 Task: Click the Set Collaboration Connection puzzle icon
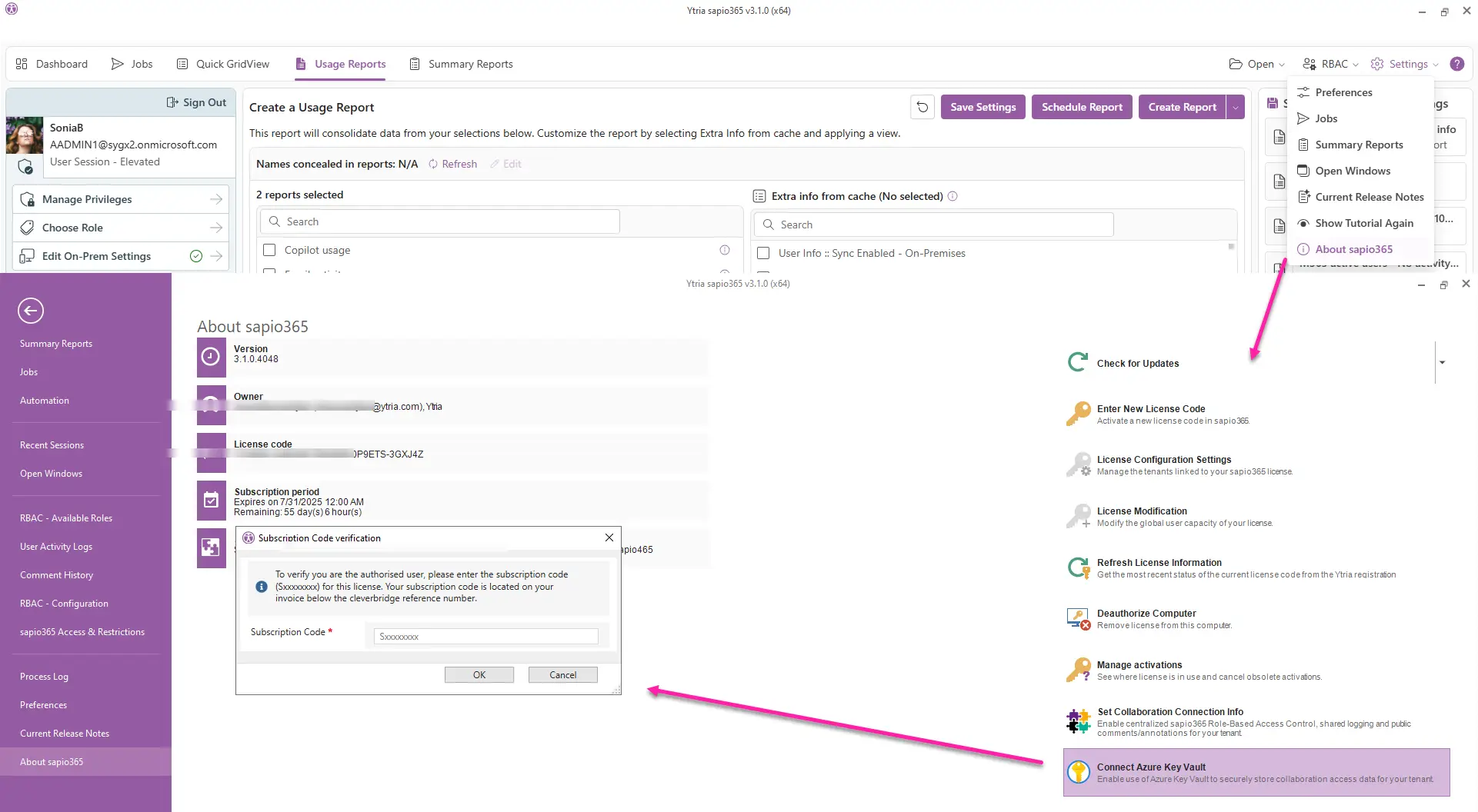[1078, 721]
